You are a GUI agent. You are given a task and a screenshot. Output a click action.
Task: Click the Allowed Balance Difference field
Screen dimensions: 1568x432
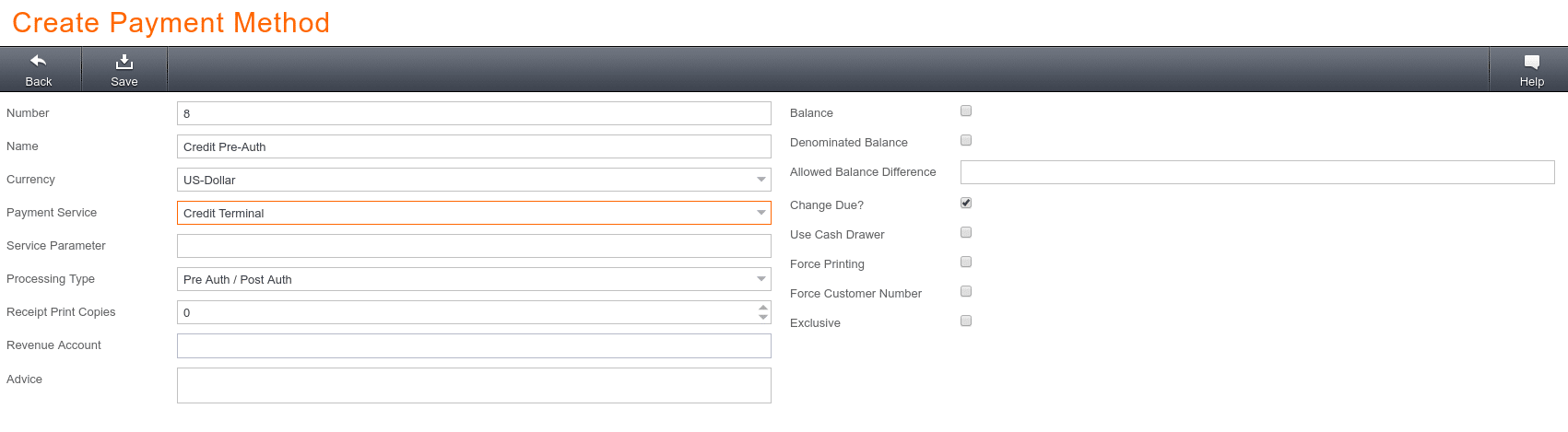1257,172
